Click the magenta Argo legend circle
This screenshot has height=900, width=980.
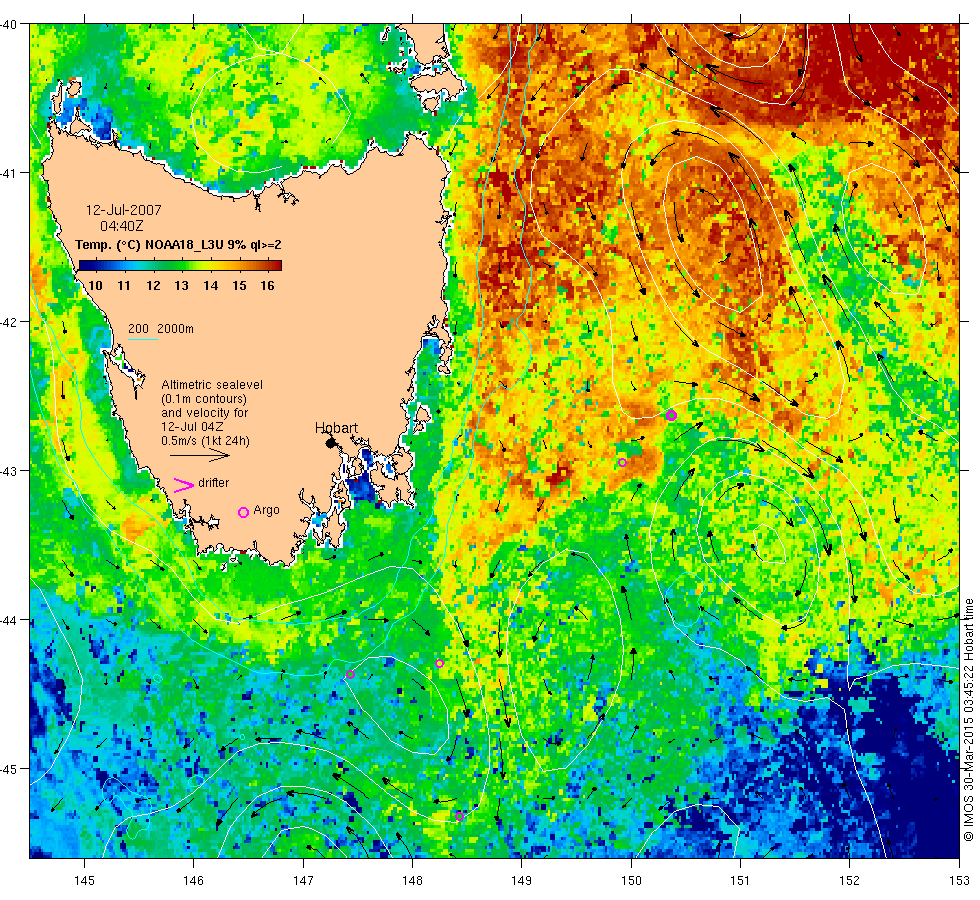pyautogui.click(x=244, y=512)
